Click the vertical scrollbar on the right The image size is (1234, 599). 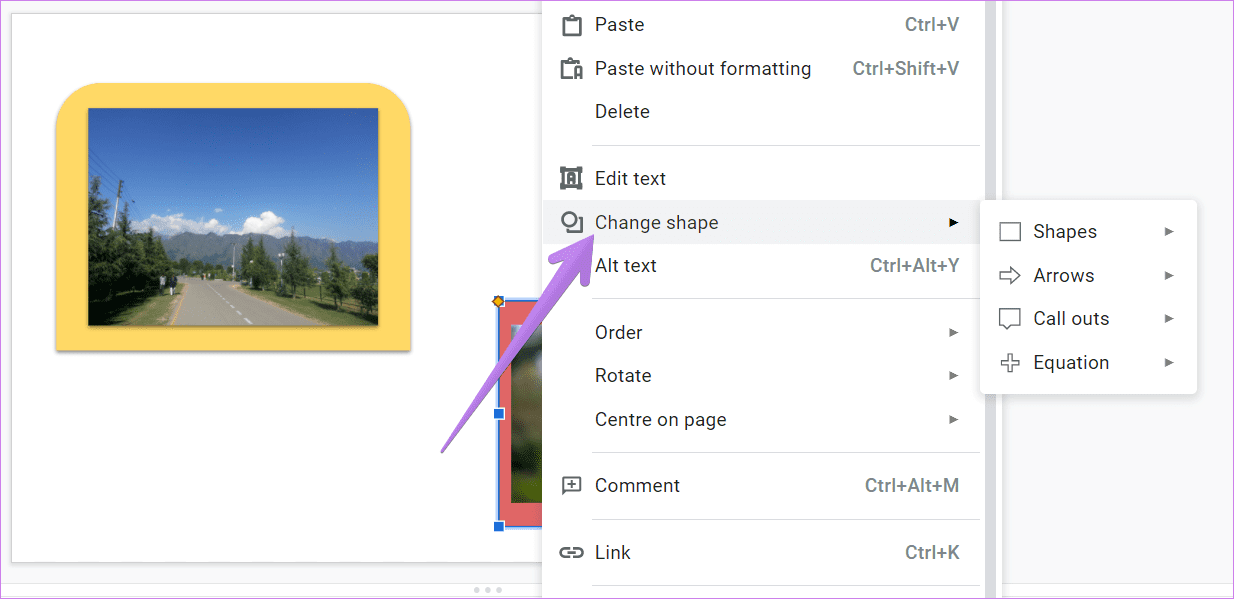tap(988, 300)
